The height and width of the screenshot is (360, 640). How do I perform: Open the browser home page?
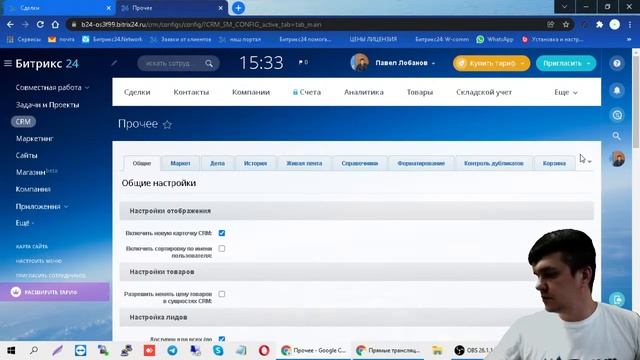55,24
